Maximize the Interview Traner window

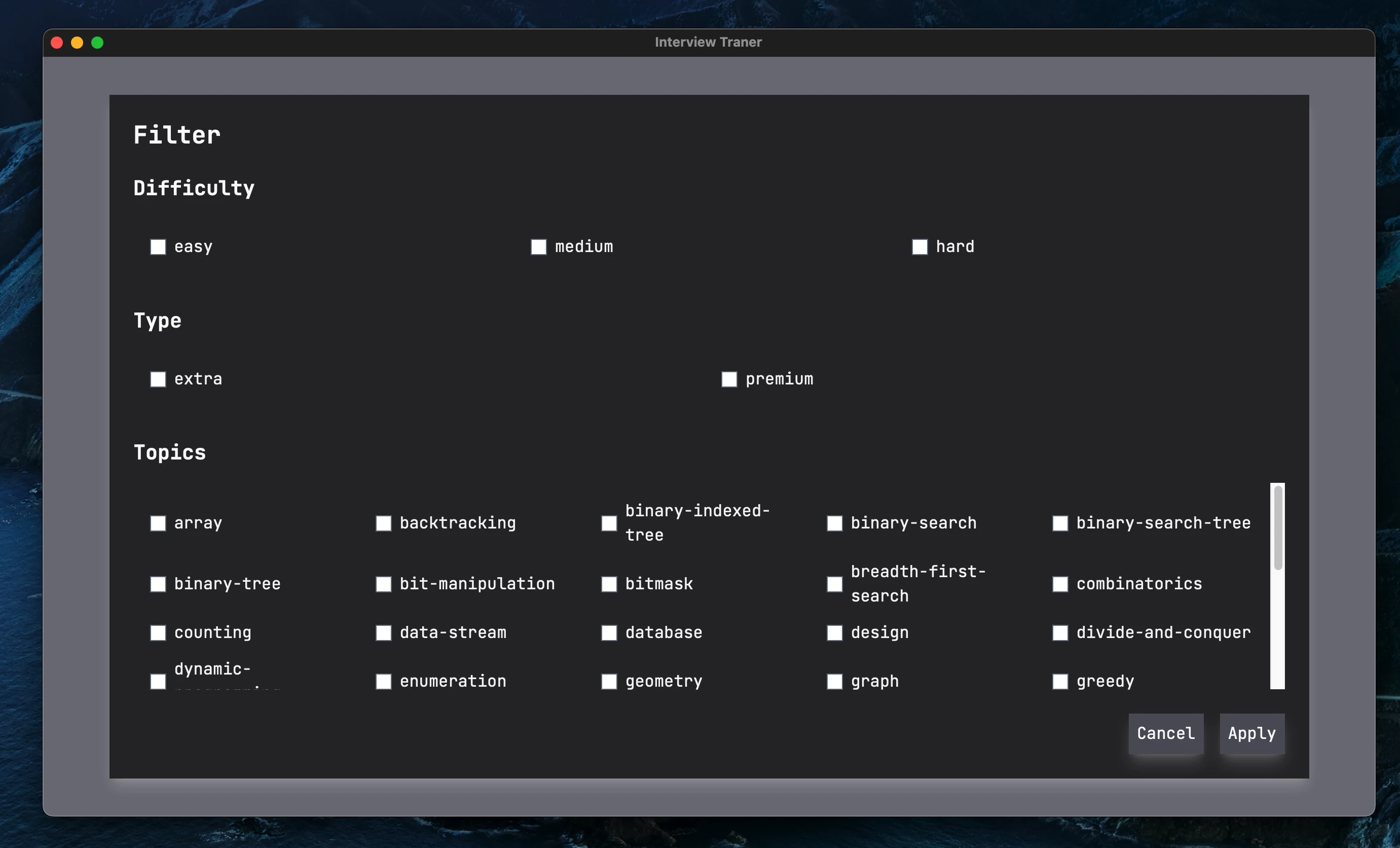[x=97, y=42]
